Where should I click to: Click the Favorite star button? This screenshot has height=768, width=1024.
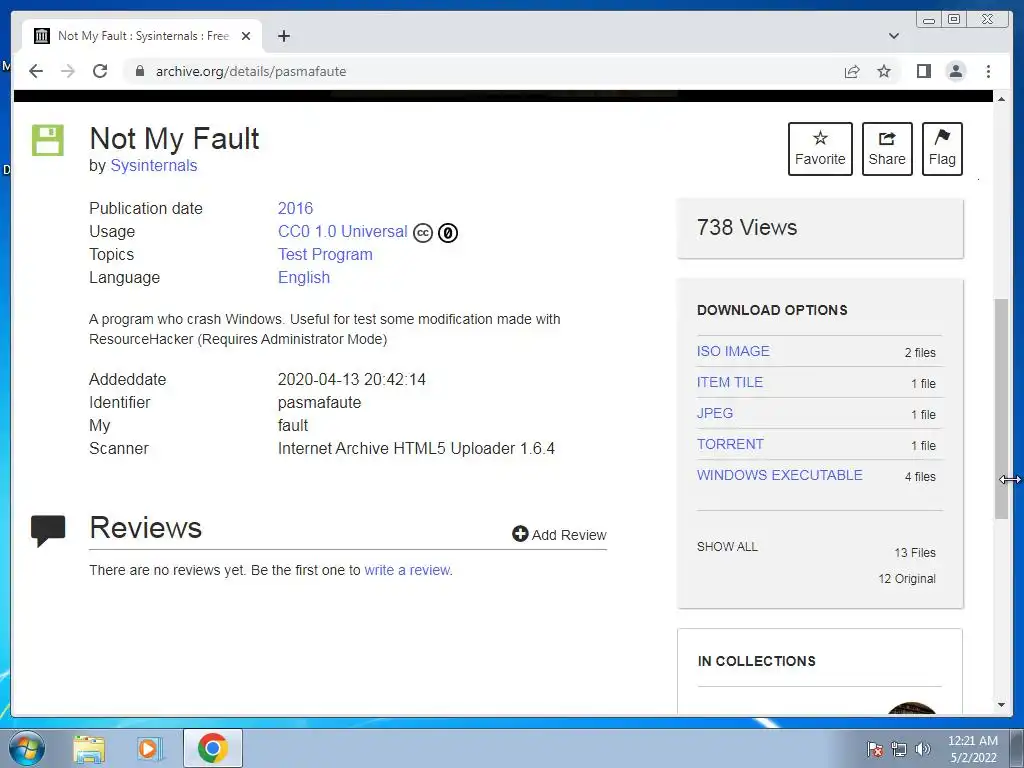(820, 149)
